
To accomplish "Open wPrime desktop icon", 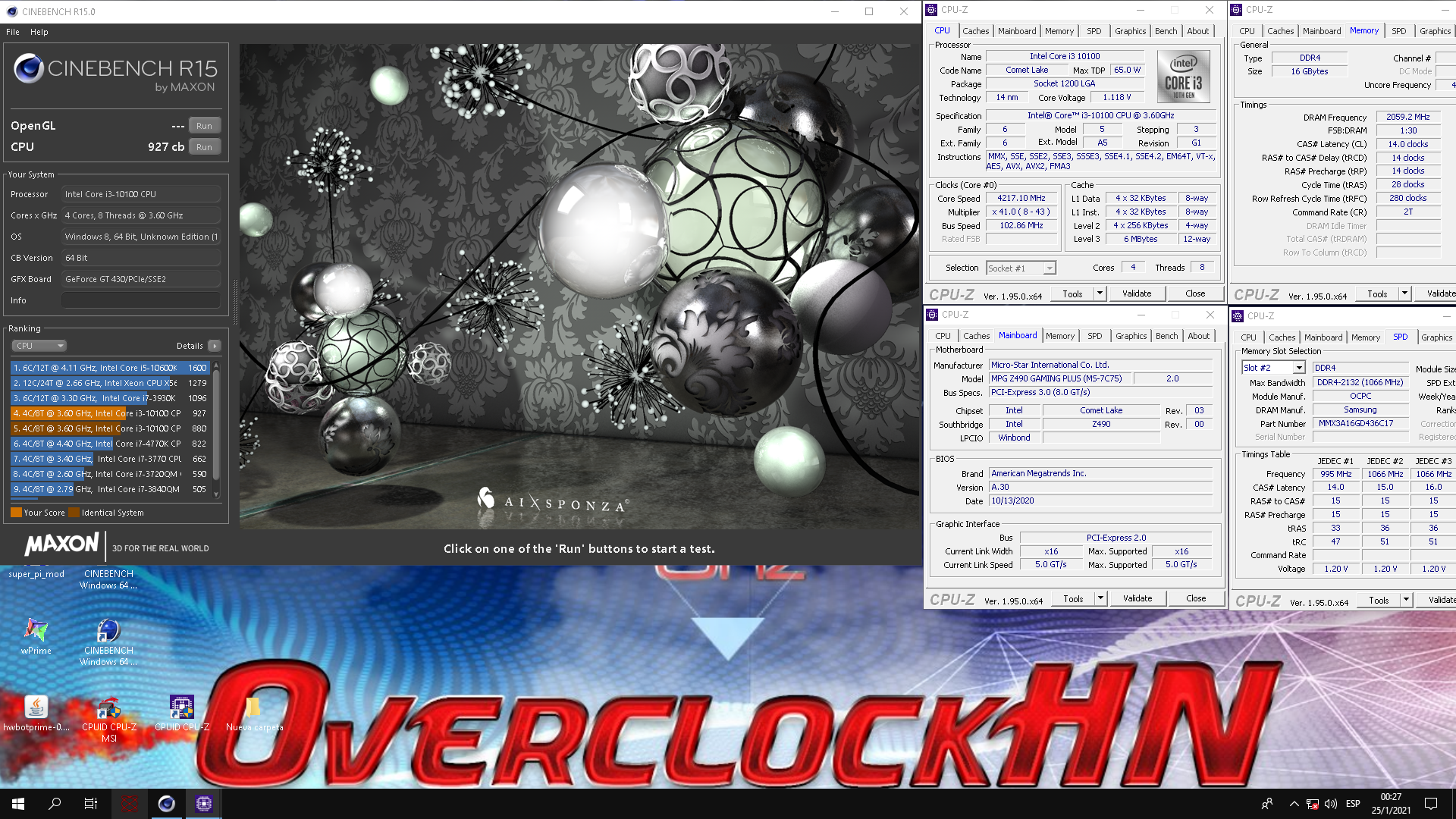I will (36, 636).
